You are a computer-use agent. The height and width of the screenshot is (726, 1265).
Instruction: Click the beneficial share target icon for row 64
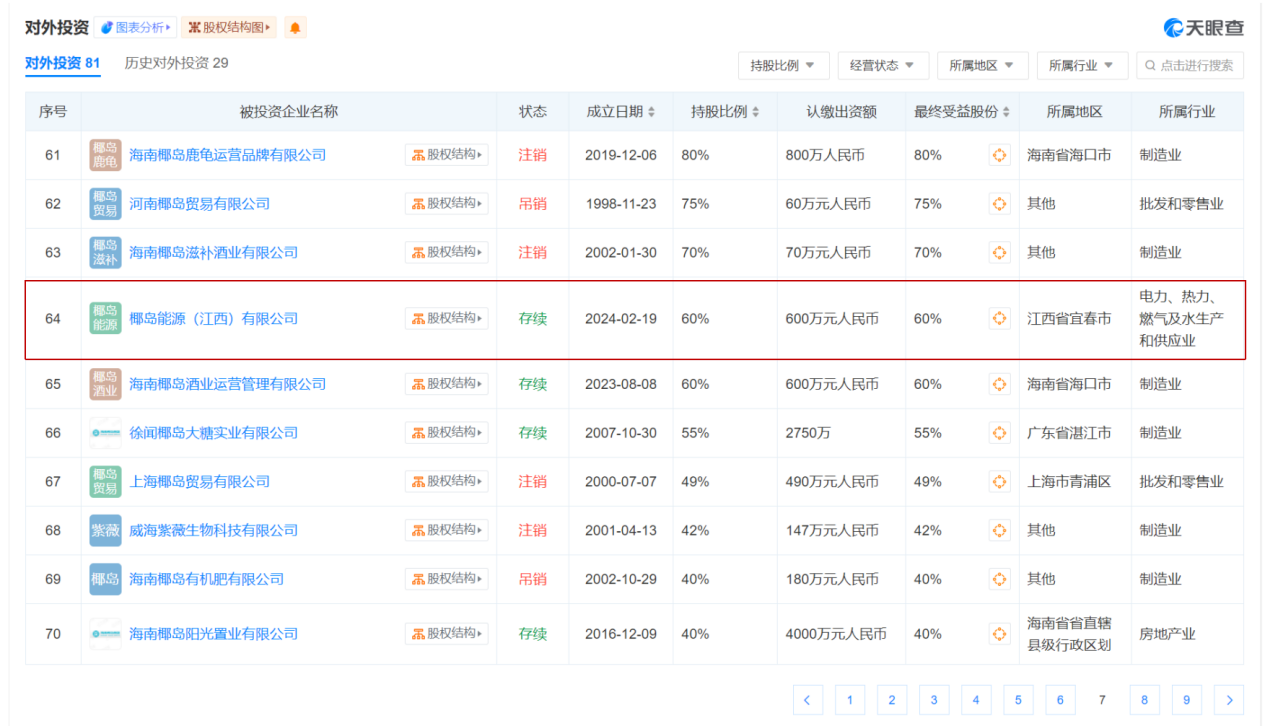[999, 319]
